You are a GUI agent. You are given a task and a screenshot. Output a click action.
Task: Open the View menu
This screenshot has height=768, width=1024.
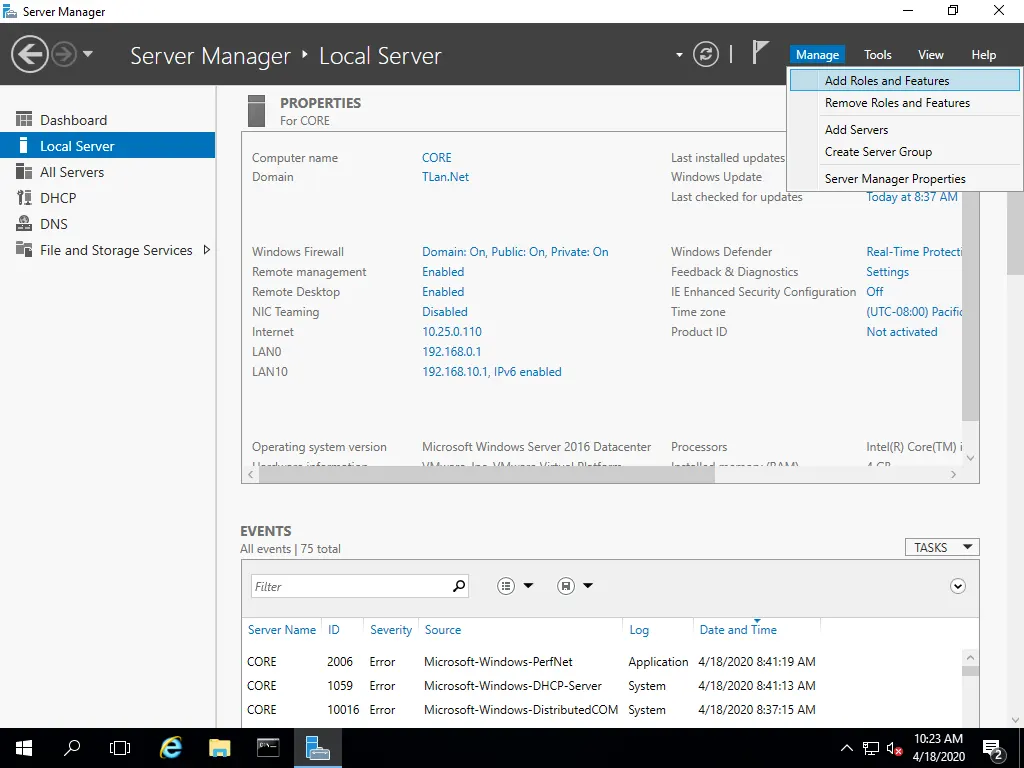[931, 55]
